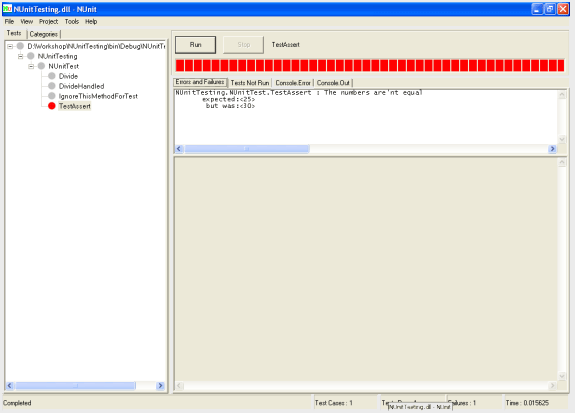This screenshot has width=575, height=413.
Task: Click the error list's horizontal scrollbar thumb
Action: pyautogui.click(x=247, y=149)
